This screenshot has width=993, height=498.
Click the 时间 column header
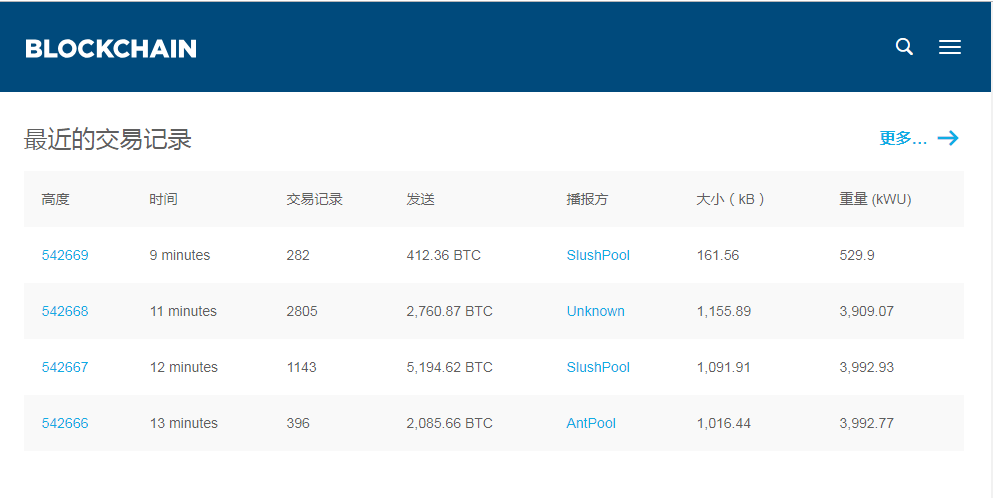click(x=163, y=199)
